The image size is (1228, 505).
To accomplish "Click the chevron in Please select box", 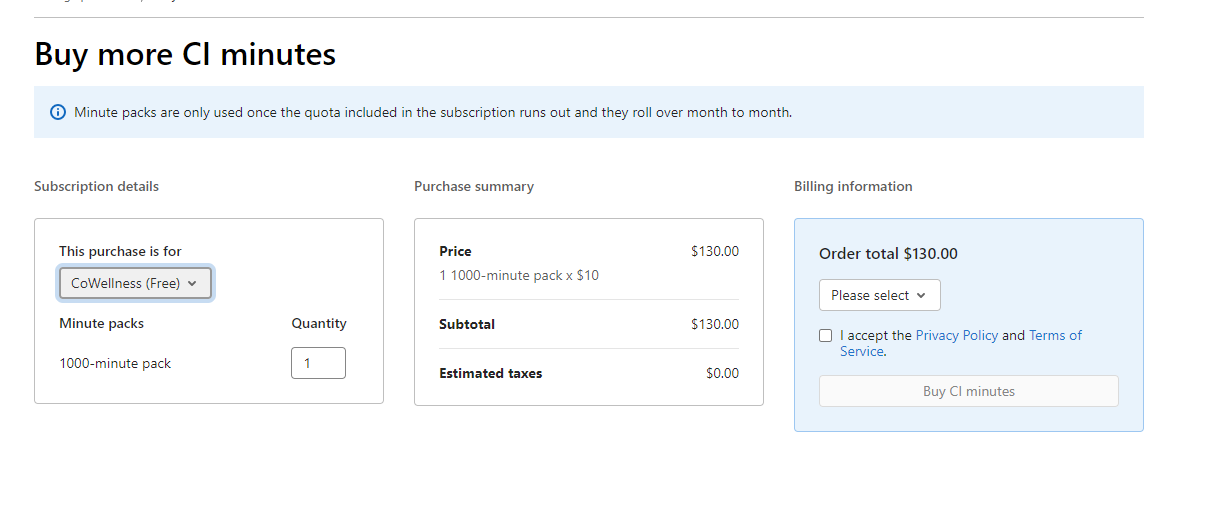I will (x=921, y=295).
